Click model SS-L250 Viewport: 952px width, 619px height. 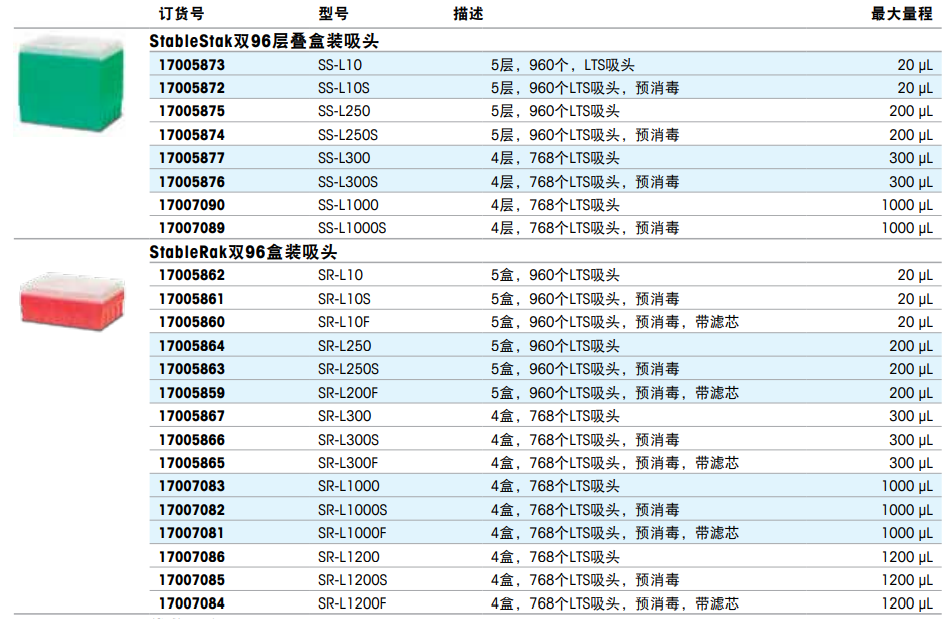(344, 111)
